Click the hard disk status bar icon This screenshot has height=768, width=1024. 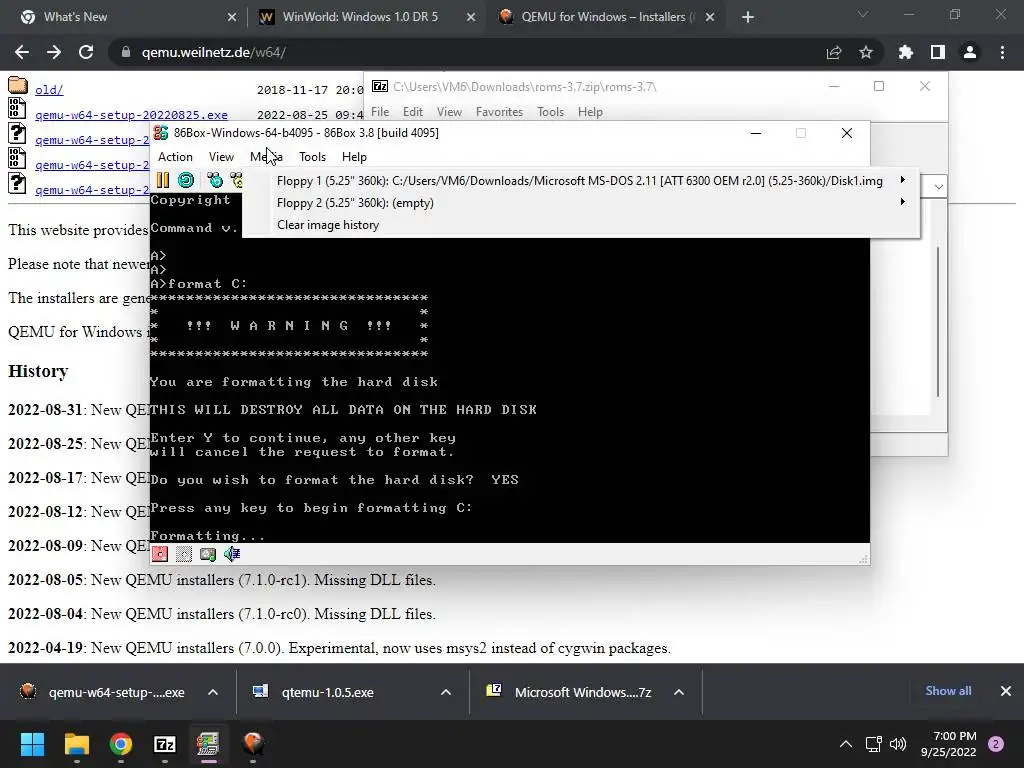208,554
